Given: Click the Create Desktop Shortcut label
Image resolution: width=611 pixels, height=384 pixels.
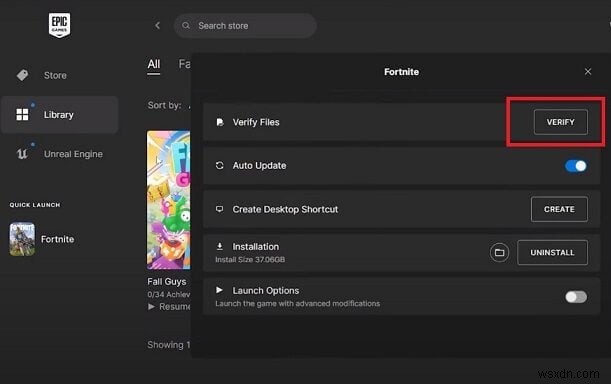Looking at the screenshot, I should [x=285, y=209].
